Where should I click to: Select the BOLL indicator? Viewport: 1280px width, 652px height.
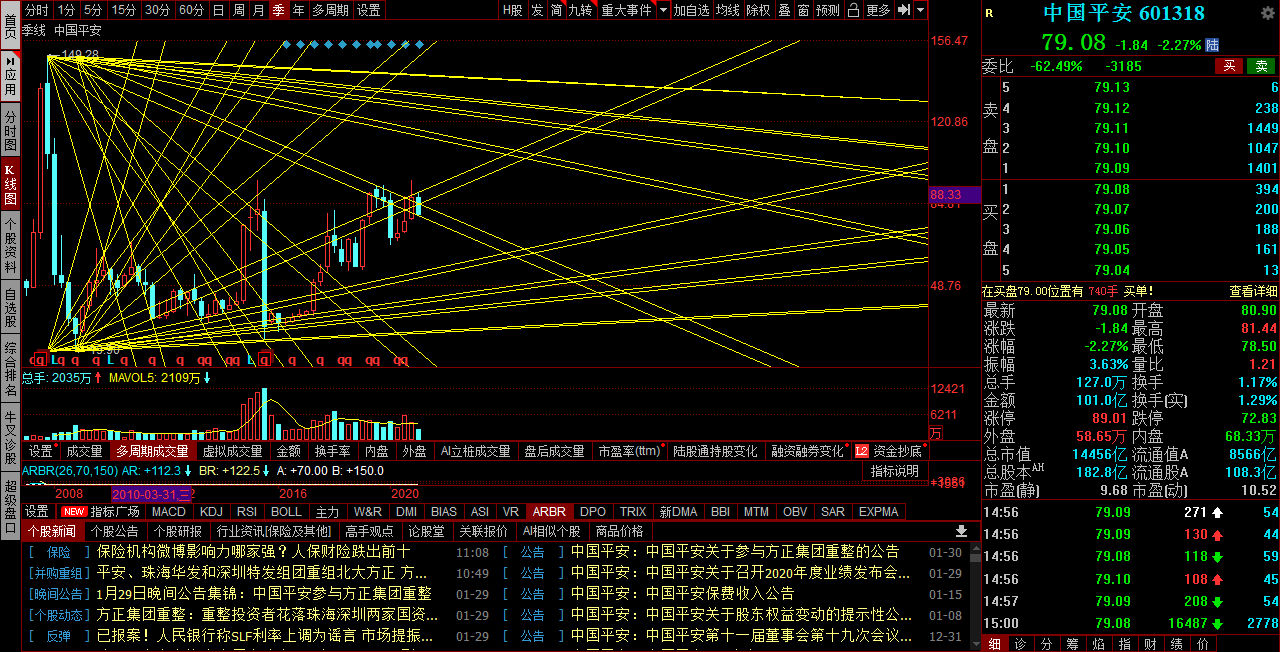(x=286, y=512)
